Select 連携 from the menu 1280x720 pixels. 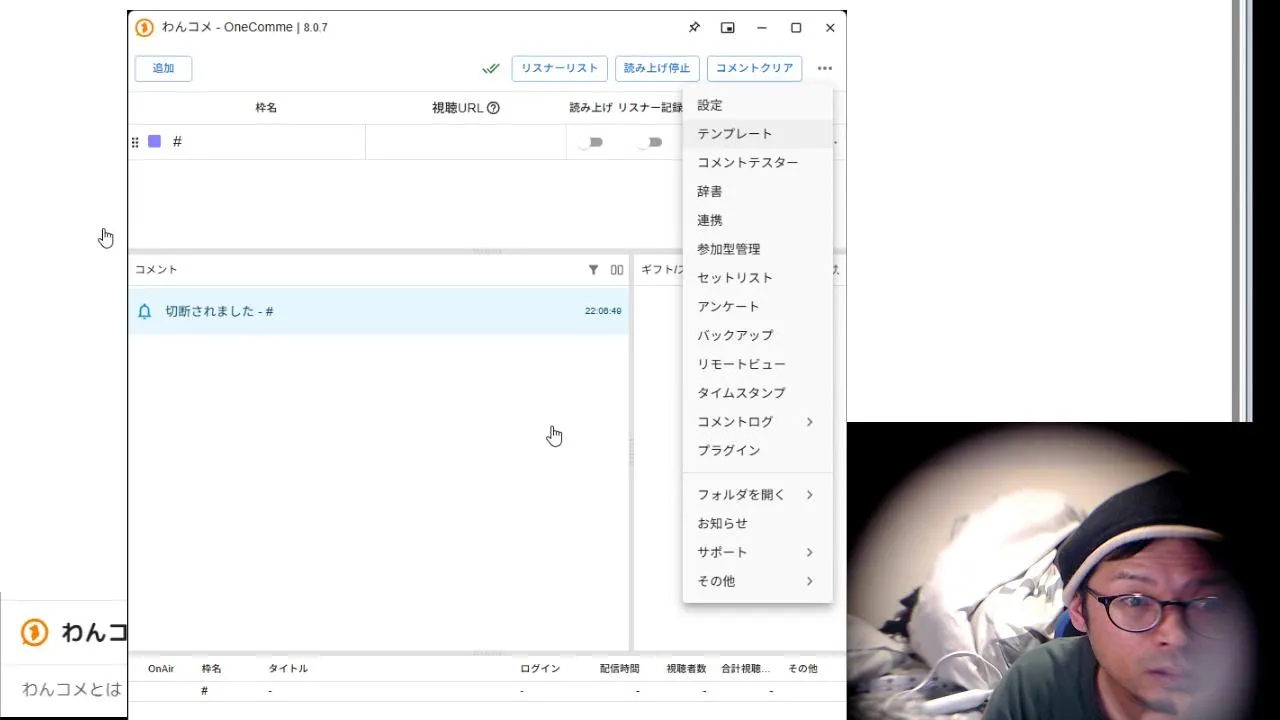tap(757, 220)
